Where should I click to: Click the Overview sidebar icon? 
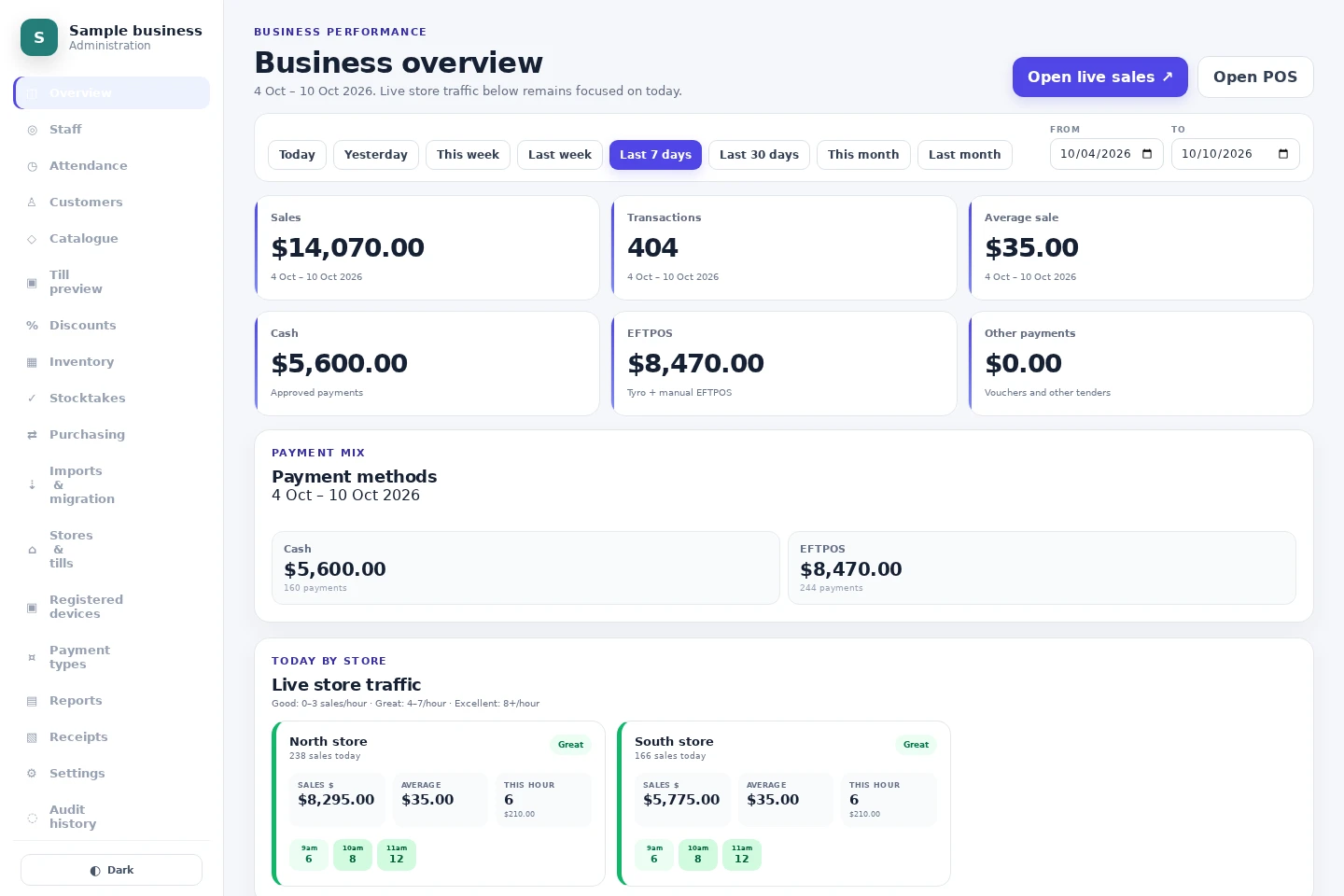click(x=32, y=93)
